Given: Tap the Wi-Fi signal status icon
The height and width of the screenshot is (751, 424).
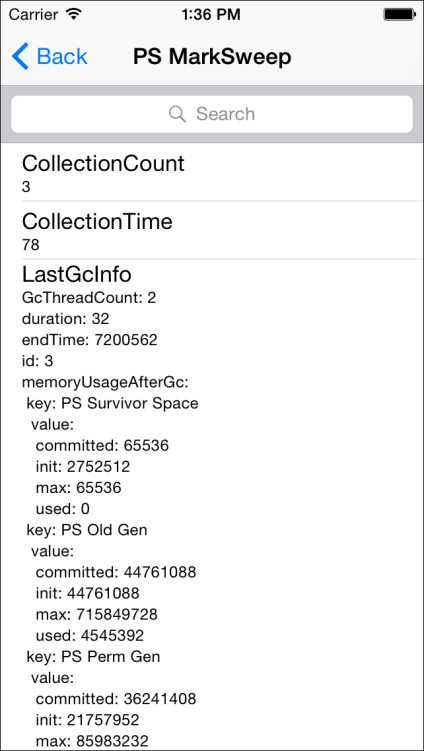Looking at the screenshot, I should pyautogui.click(x=73, y=14).
